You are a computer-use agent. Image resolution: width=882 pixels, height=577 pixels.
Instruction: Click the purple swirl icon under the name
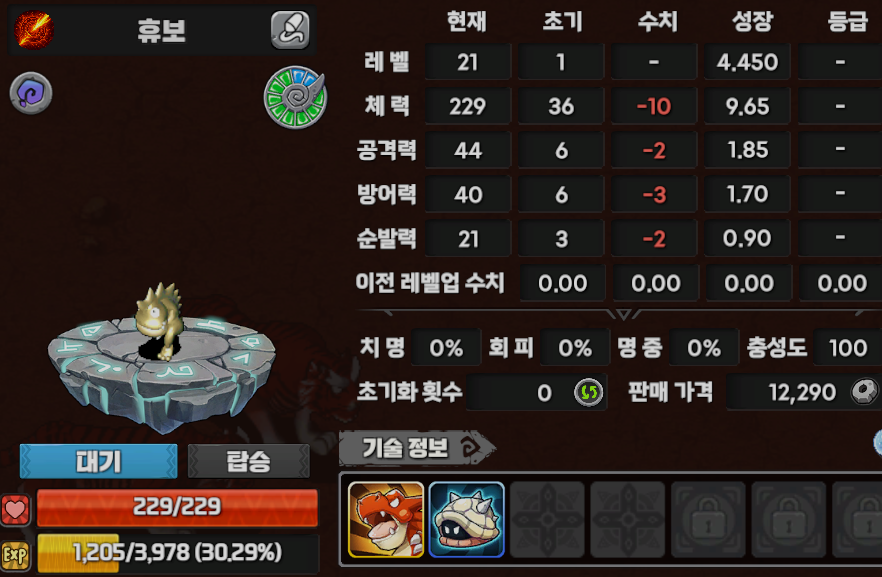31,93
